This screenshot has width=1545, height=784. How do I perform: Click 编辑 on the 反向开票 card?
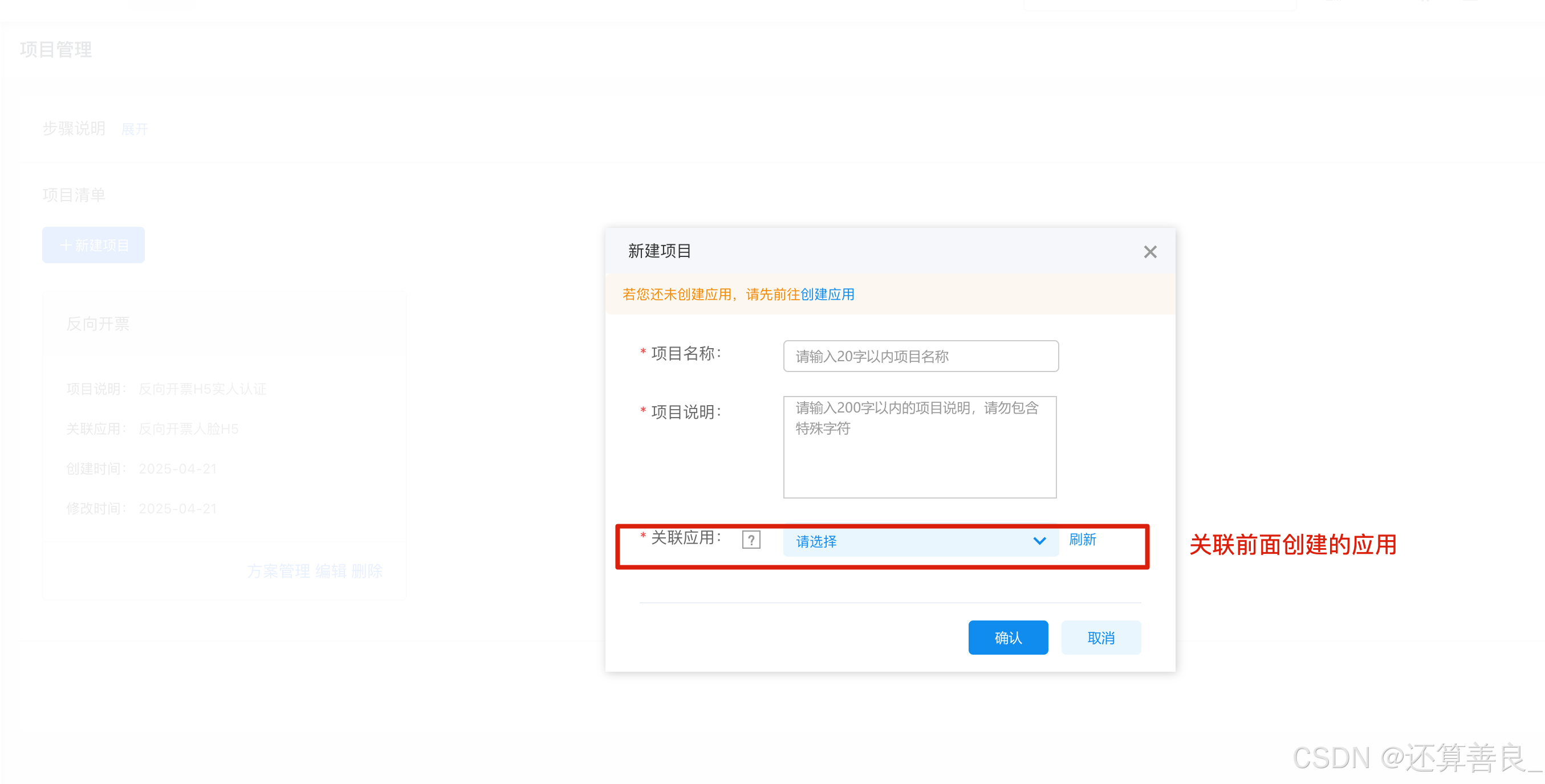pos(331,570)
